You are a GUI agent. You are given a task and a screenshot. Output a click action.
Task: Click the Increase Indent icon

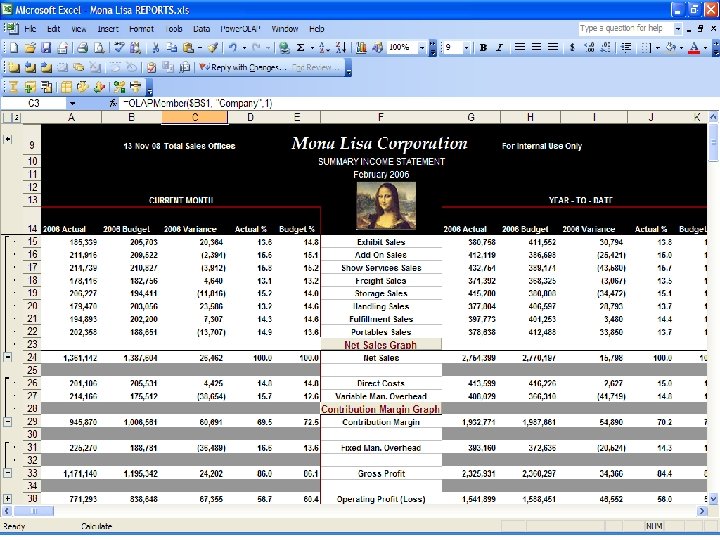(x=626, y=47)
